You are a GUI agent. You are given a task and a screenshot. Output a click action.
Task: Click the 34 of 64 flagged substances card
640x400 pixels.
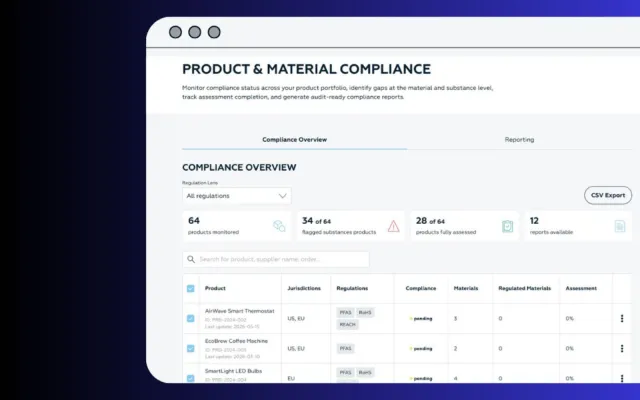point(351,226)
